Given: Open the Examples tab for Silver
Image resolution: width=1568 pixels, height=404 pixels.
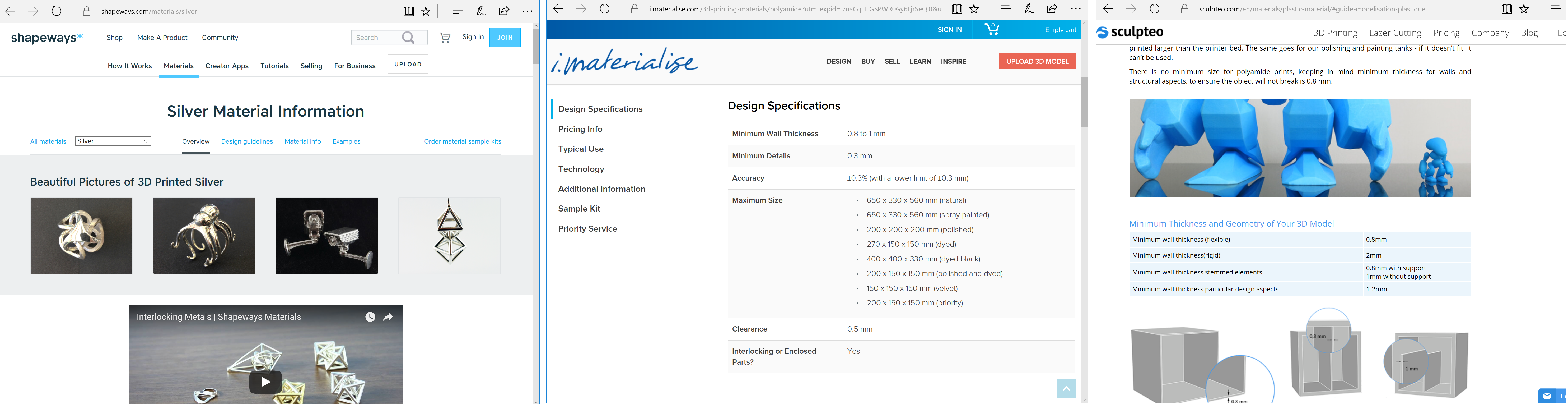Looking at the screenshot, I should click(346, 141).
